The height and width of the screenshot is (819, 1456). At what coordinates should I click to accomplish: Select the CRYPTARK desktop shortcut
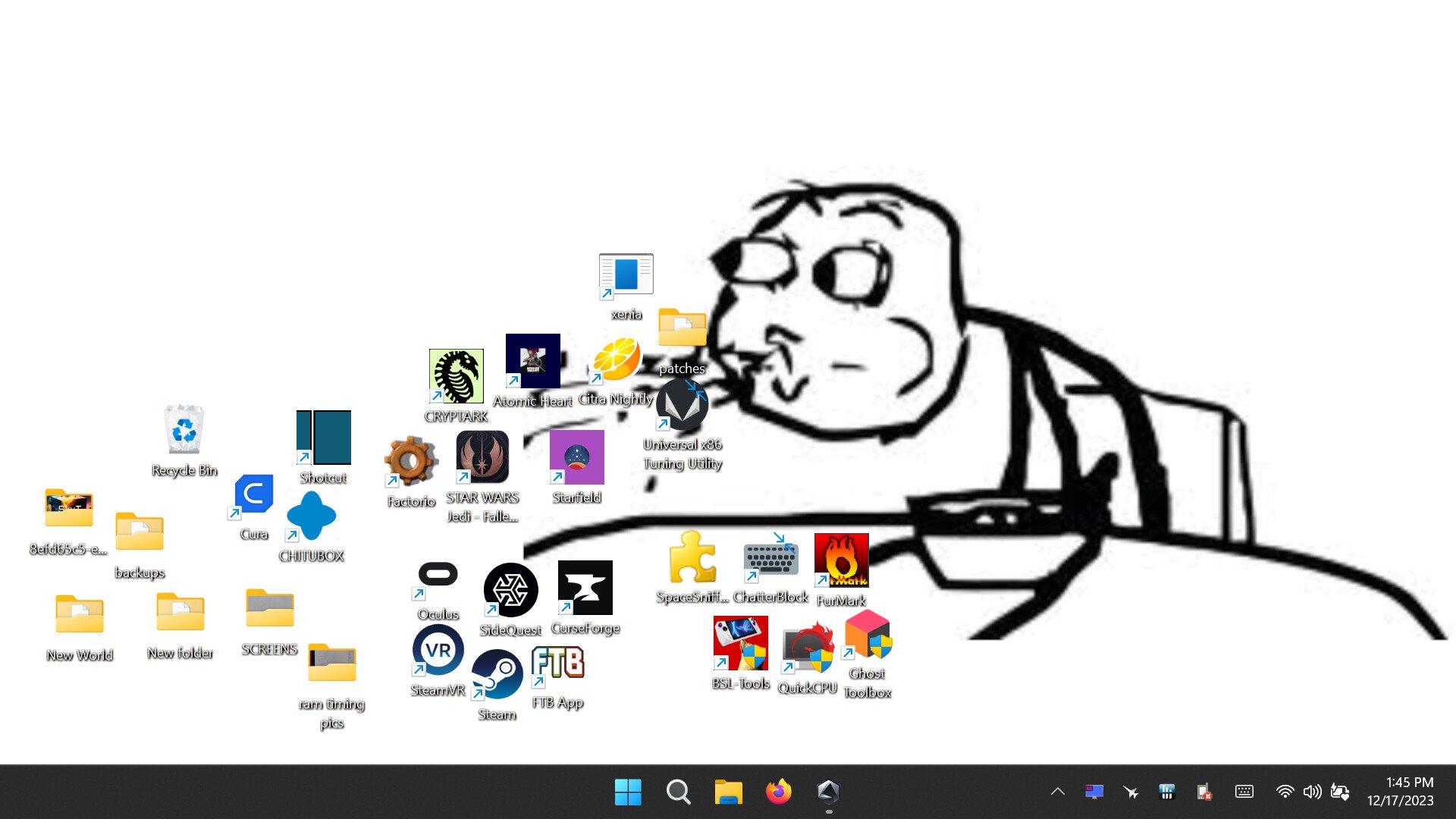click(x=456, y=377)
